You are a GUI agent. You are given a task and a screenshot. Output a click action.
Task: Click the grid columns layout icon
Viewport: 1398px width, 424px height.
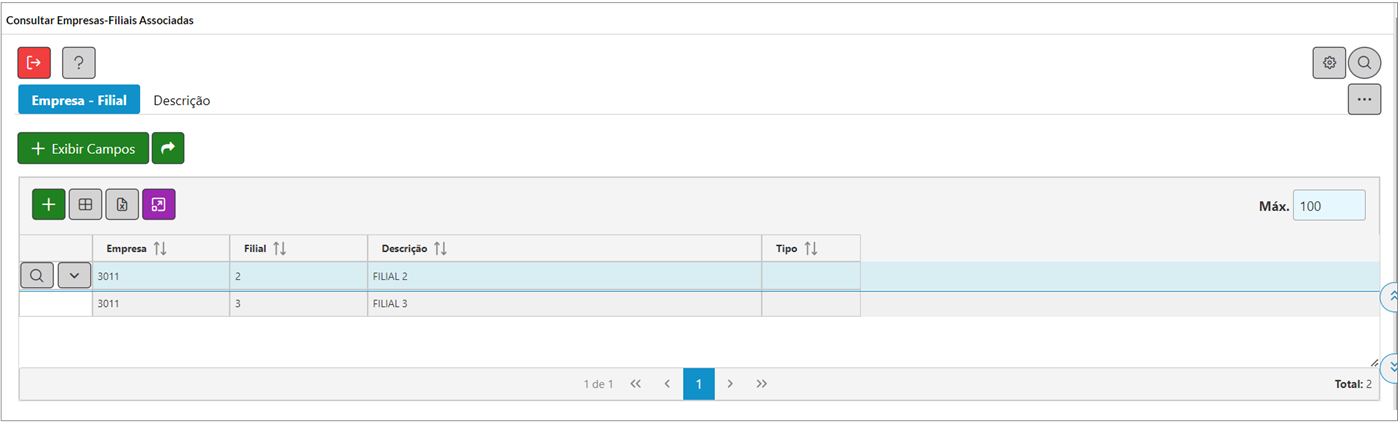pos(85,204)
